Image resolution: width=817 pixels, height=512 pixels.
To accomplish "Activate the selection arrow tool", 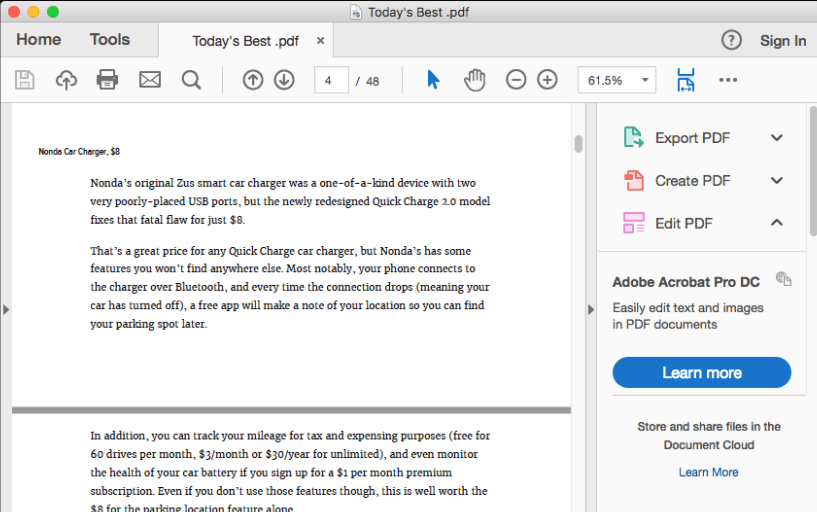I will coord(433,80).
